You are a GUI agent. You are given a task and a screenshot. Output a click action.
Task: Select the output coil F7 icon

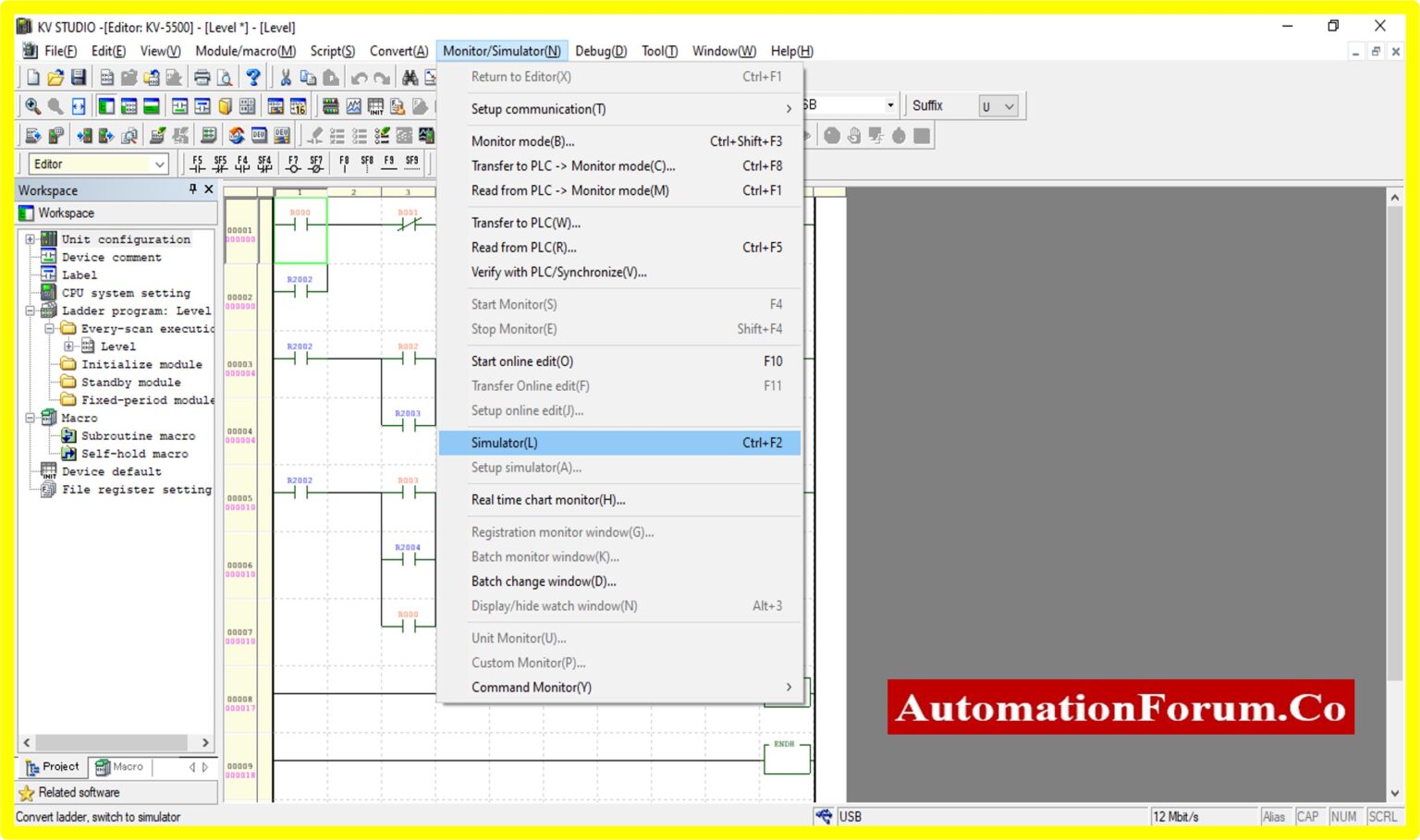[292, 164]
